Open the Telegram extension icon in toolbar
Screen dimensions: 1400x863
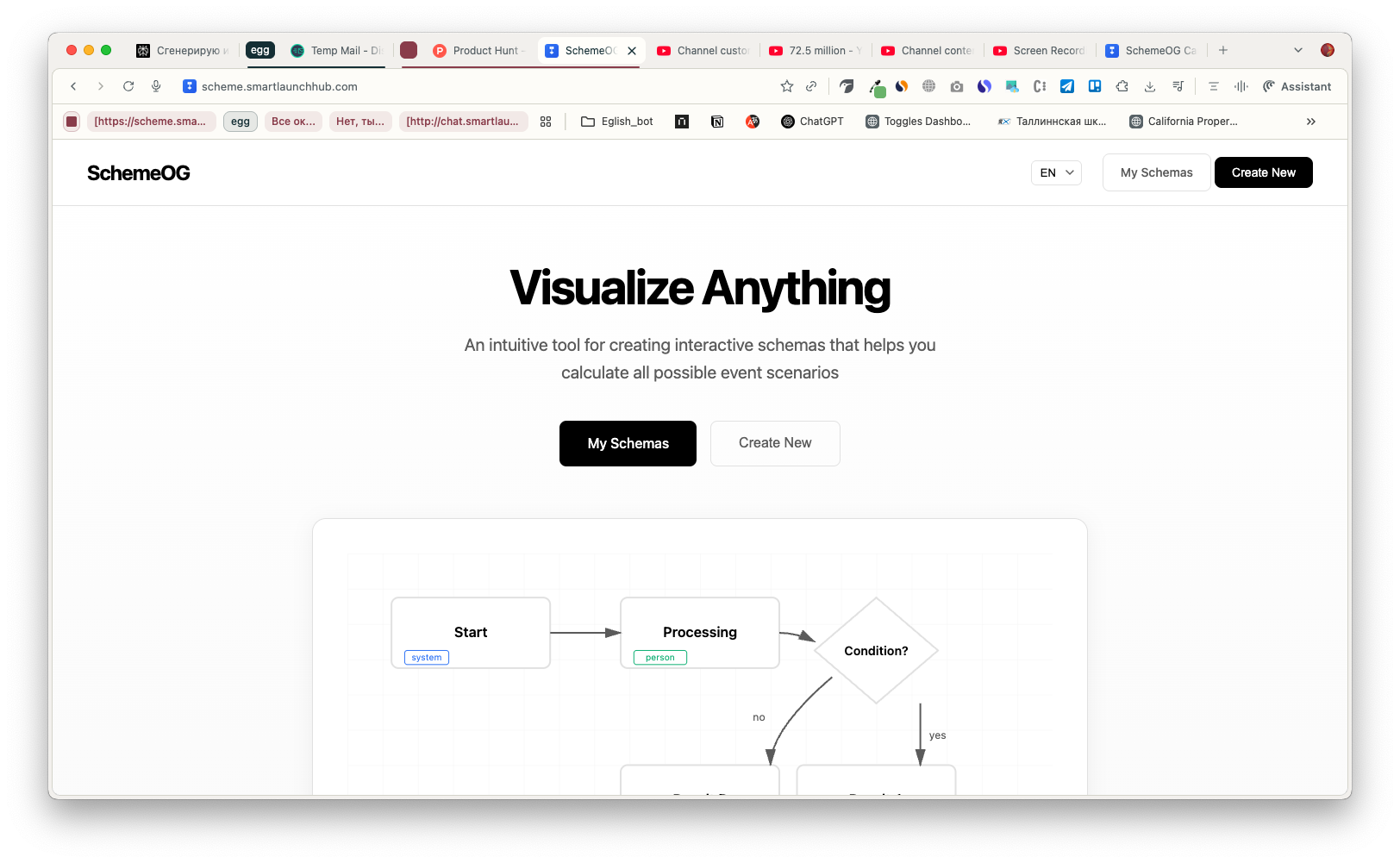click(x=1067, y=86)
